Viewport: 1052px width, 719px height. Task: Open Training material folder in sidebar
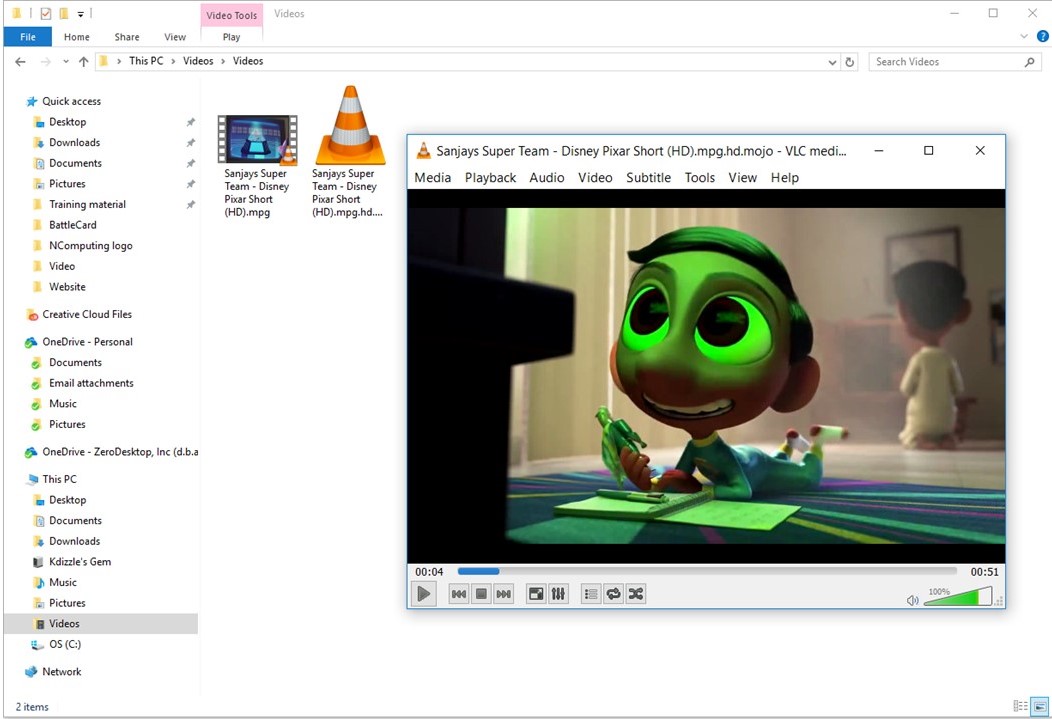pos(87,205)
